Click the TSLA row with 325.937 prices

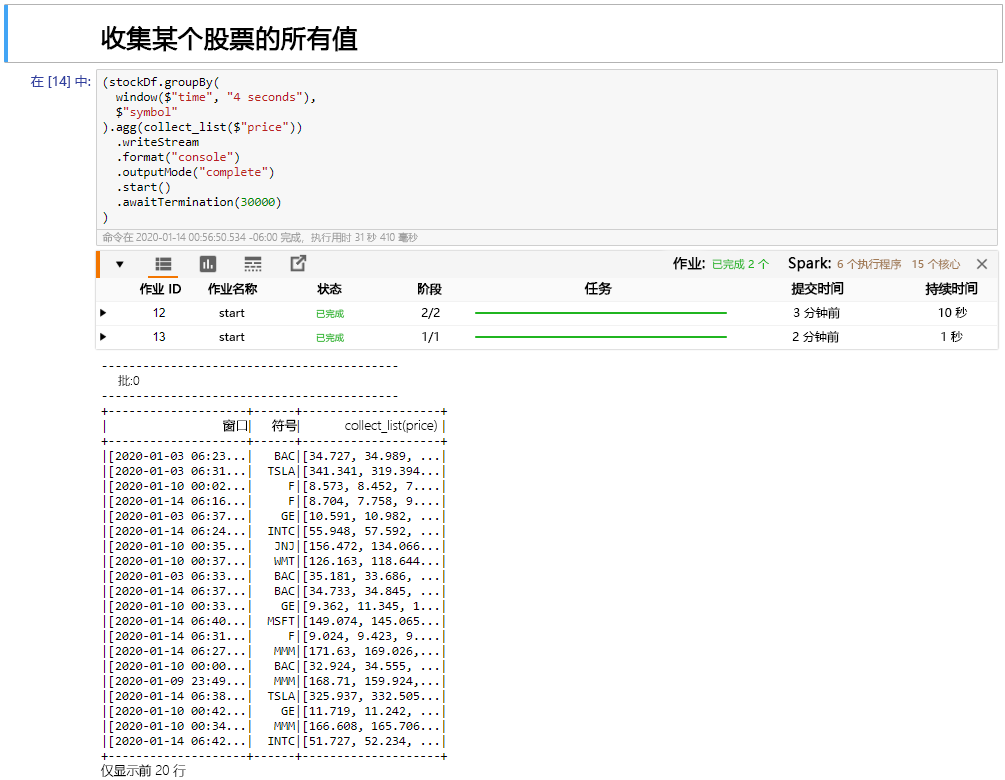coord(274,696)
